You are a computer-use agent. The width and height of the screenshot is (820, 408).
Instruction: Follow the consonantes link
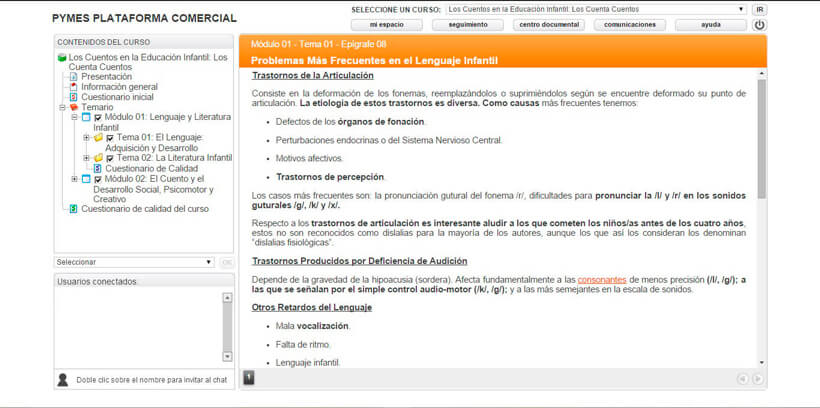602,280
